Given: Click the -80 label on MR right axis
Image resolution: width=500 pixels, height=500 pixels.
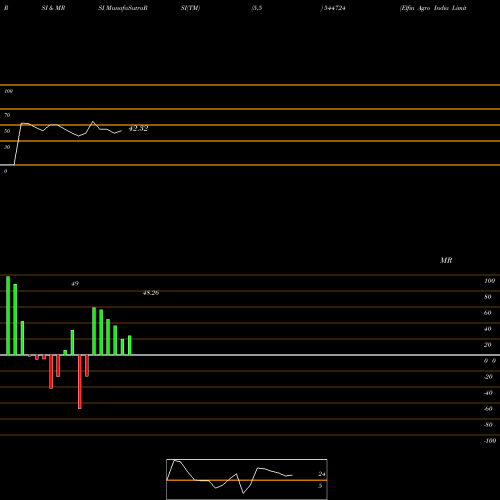Looking at the screenshot, I should [x=488, y=425].
